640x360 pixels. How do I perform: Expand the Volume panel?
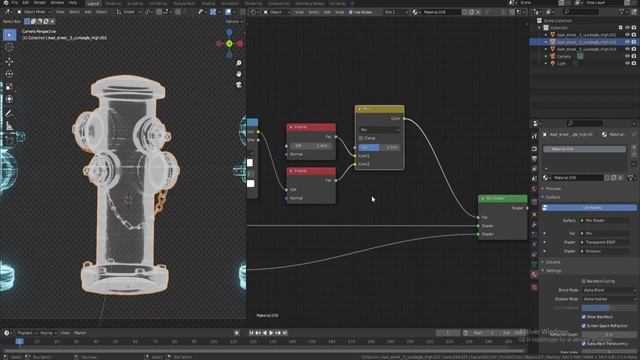tap(553, 262)
